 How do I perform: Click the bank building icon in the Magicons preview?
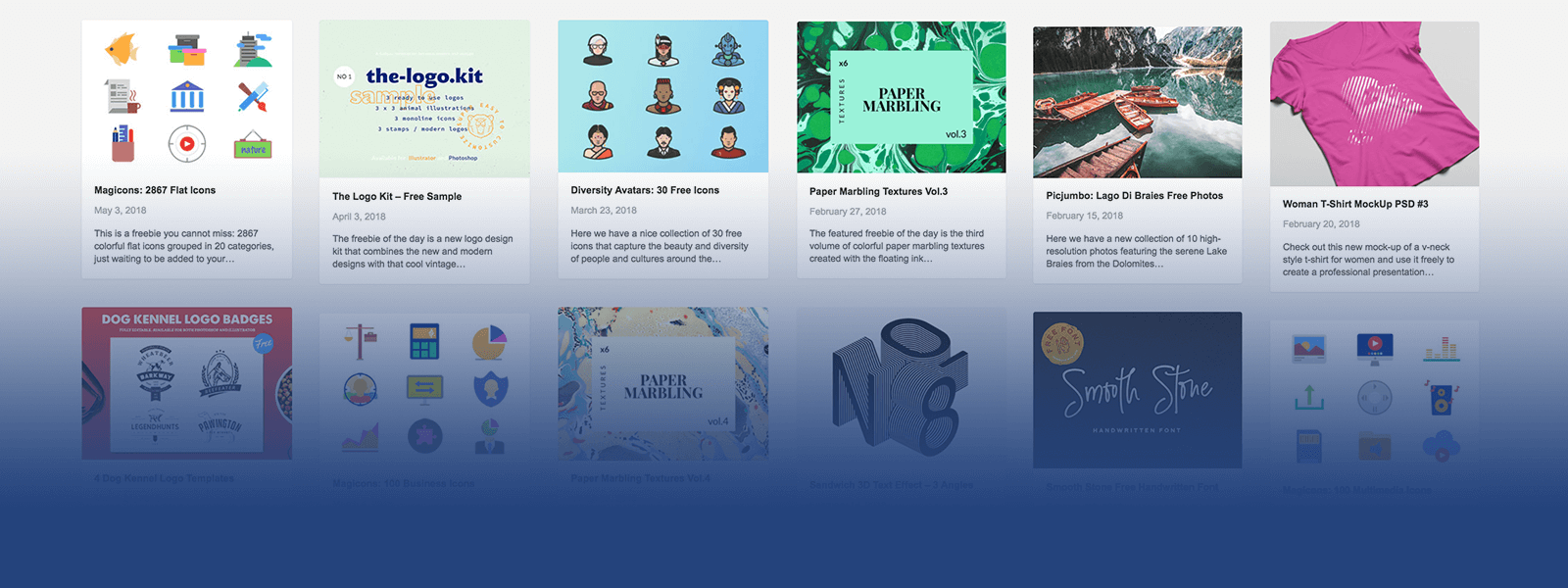click(x=187, y=97)
